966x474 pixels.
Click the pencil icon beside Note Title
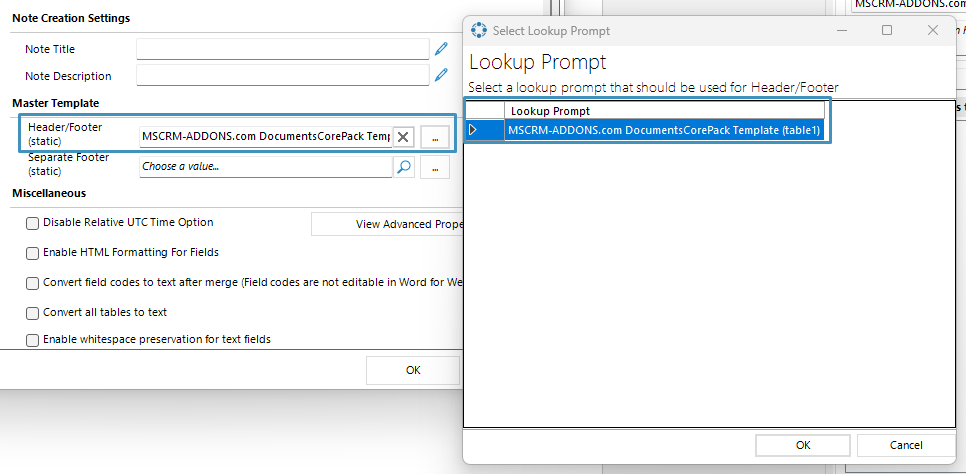pos(440,49)
